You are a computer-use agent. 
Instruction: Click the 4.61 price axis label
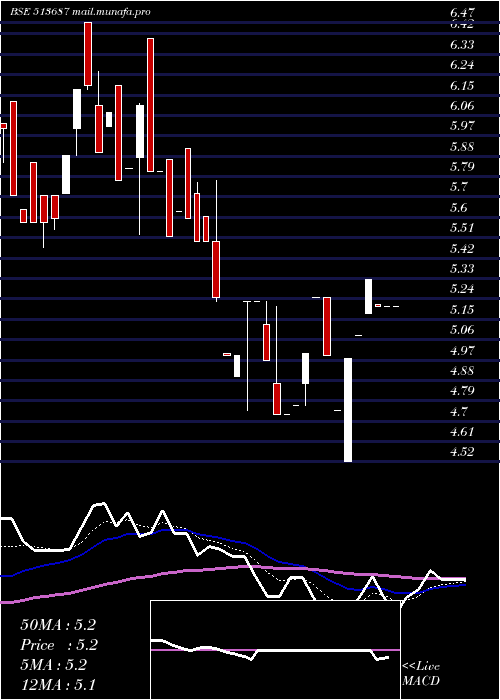[462, 432]
